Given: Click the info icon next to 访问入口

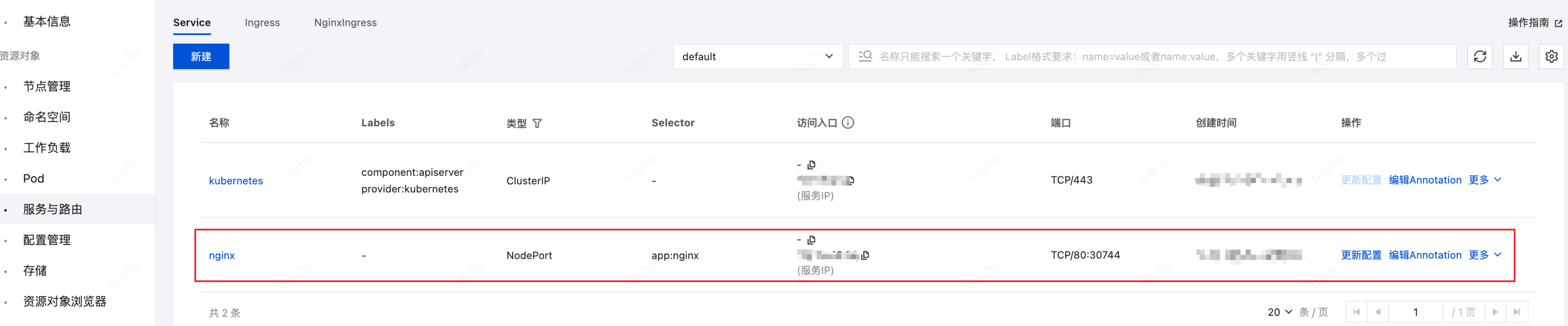Looking at the screenshot, I should coord(848,123).
